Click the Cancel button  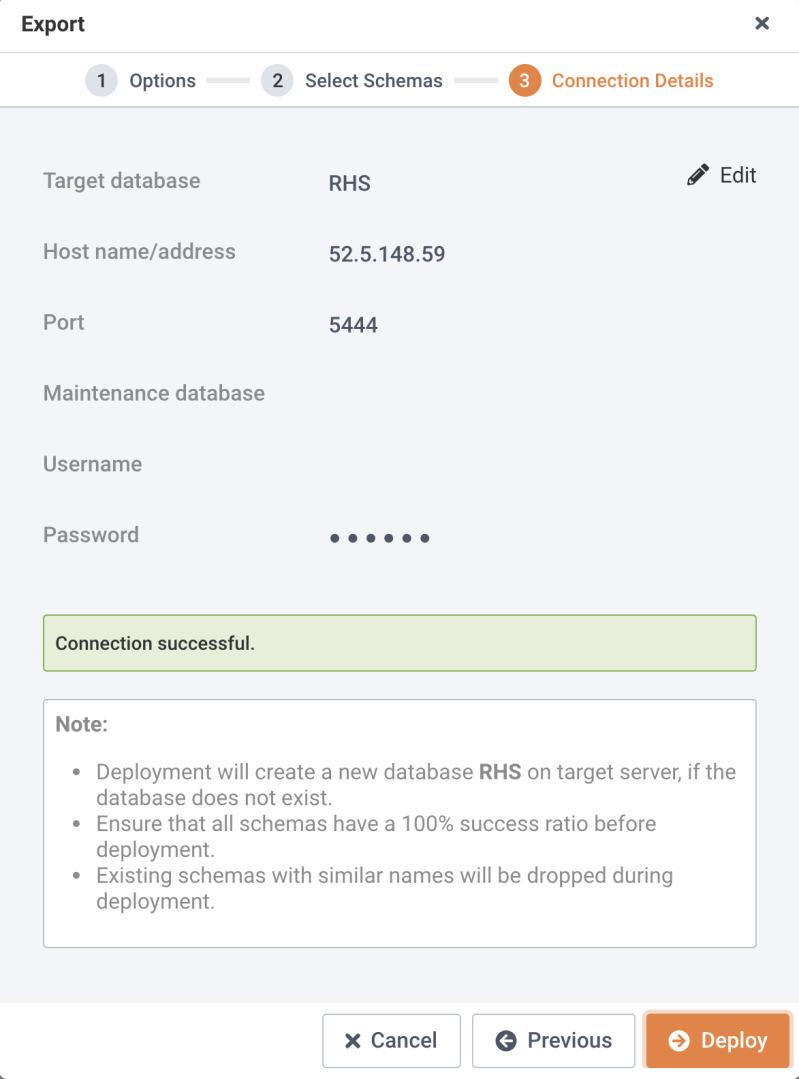pos(391,1040)
